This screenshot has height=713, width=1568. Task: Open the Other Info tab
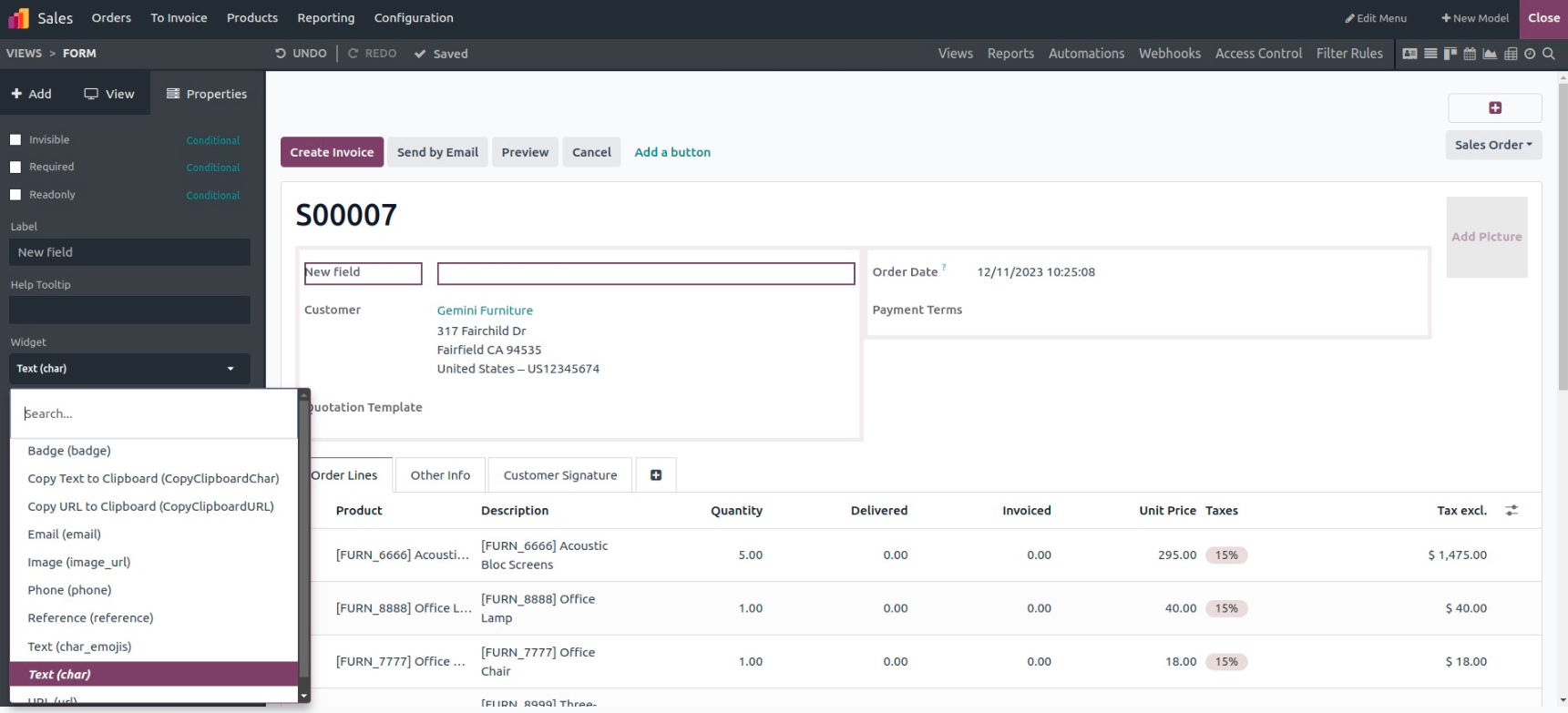(440, 475)
